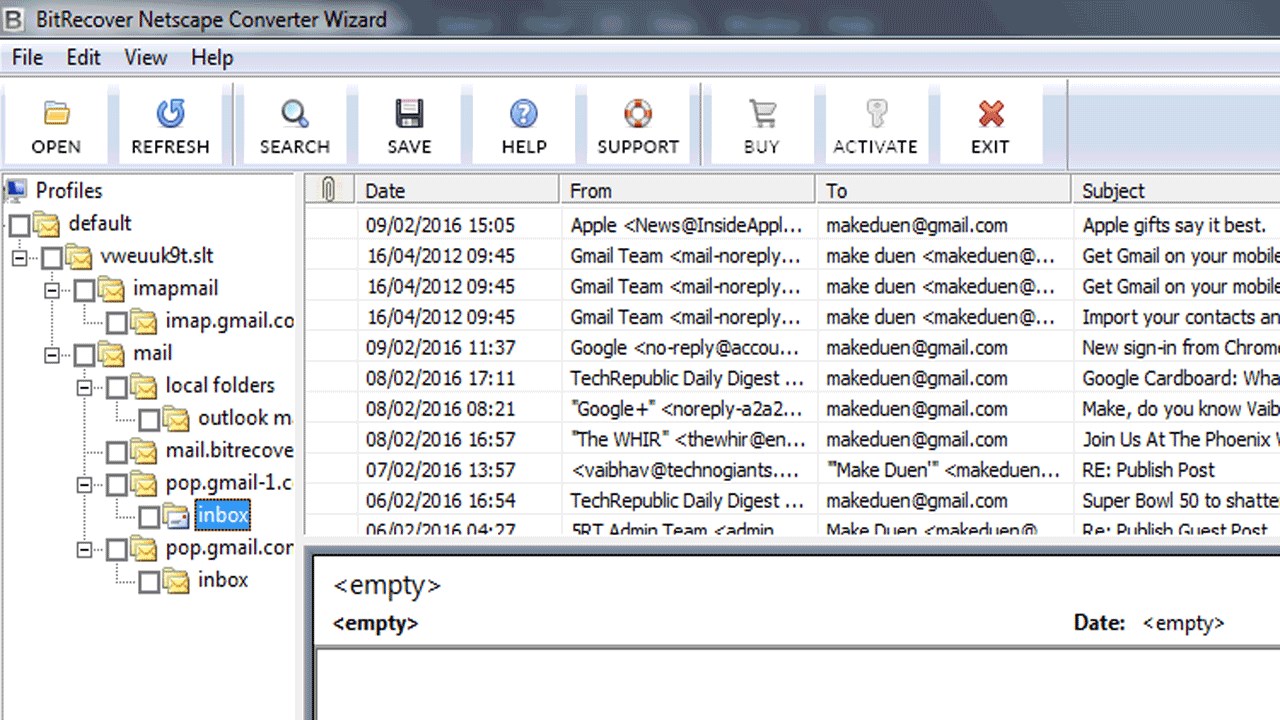Click the Save floppy disk icon

[409, 114]
